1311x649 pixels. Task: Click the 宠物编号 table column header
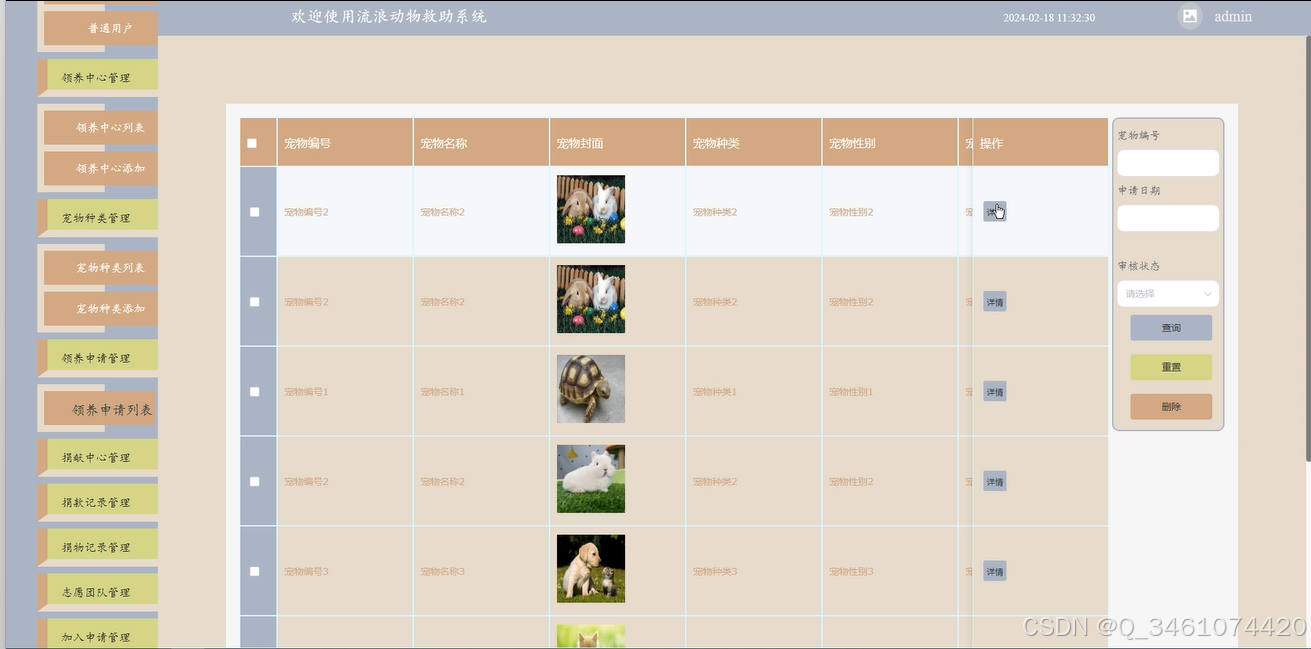(345, 143)
